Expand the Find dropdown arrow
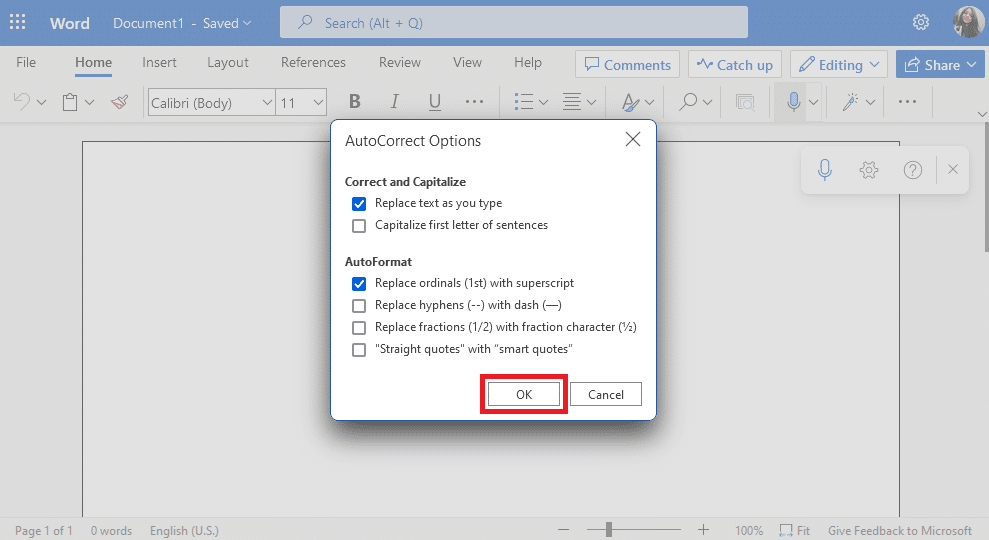 (708, 102)
